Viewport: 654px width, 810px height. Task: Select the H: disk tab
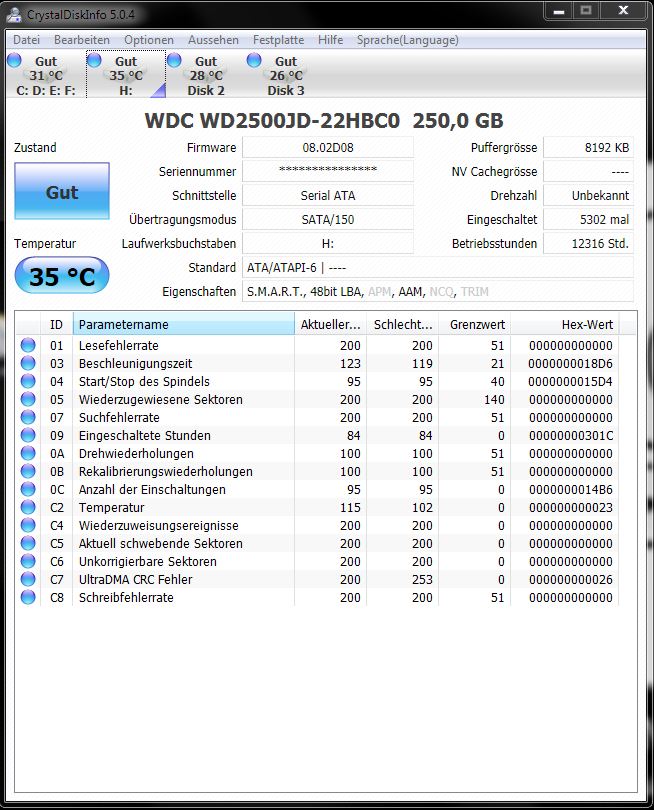tap(126, 75)
